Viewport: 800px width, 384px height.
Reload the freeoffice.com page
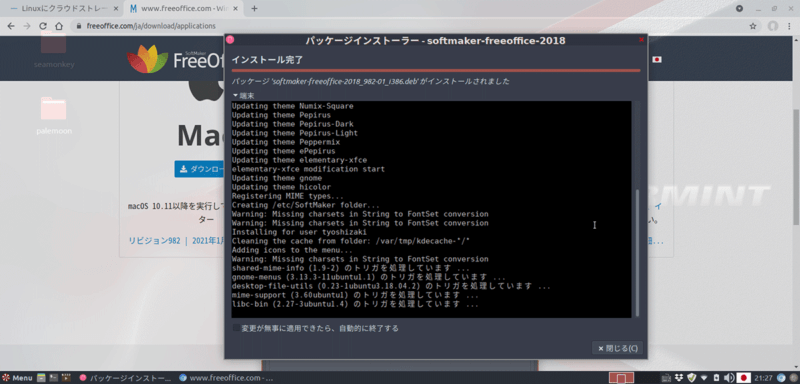[x=42, y=26]
